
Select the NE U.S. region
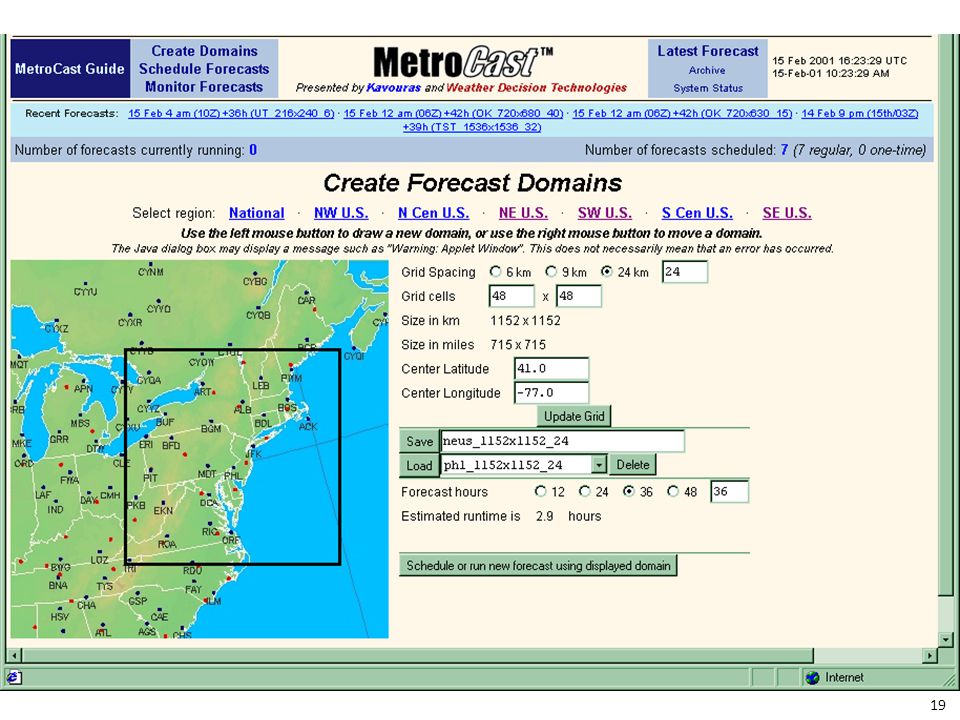523,213
